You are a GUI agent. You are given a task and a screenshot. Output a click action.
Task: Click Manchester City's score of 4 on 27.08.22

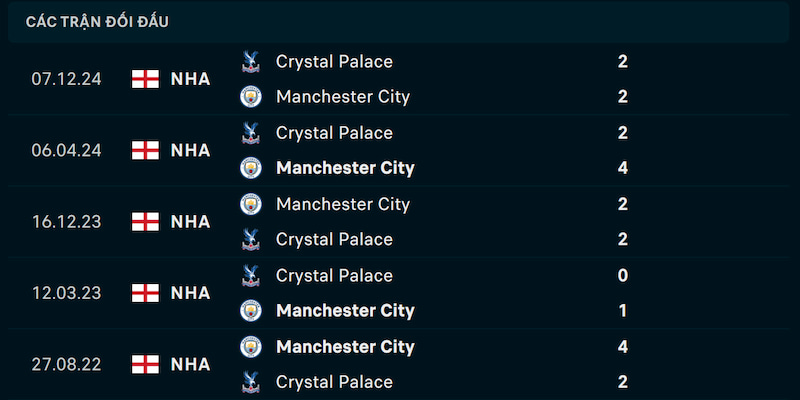pos(622,347)
